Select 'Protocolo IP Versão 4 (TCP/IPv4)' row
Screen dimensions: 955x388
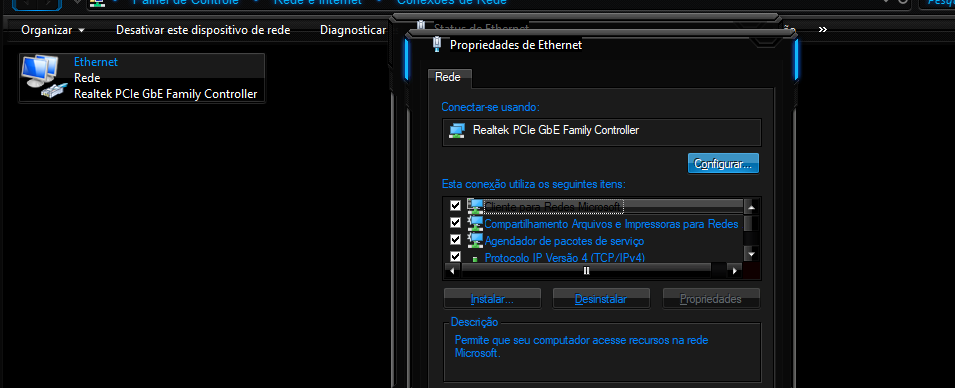pyautogui.click(x=595, y=257)
